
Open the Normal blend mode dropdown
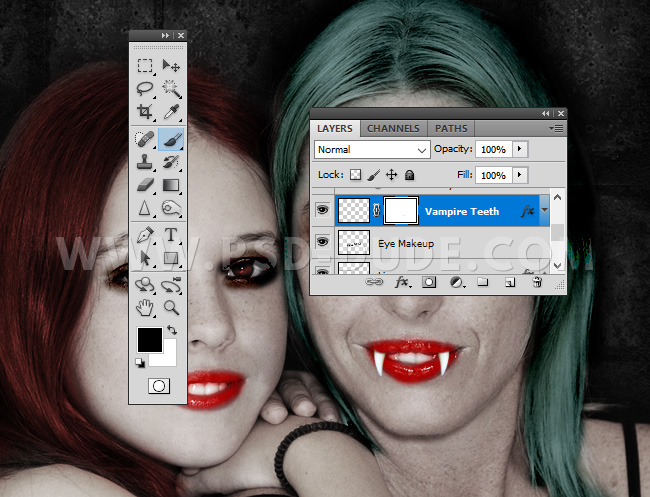click(x=371, y=149)
